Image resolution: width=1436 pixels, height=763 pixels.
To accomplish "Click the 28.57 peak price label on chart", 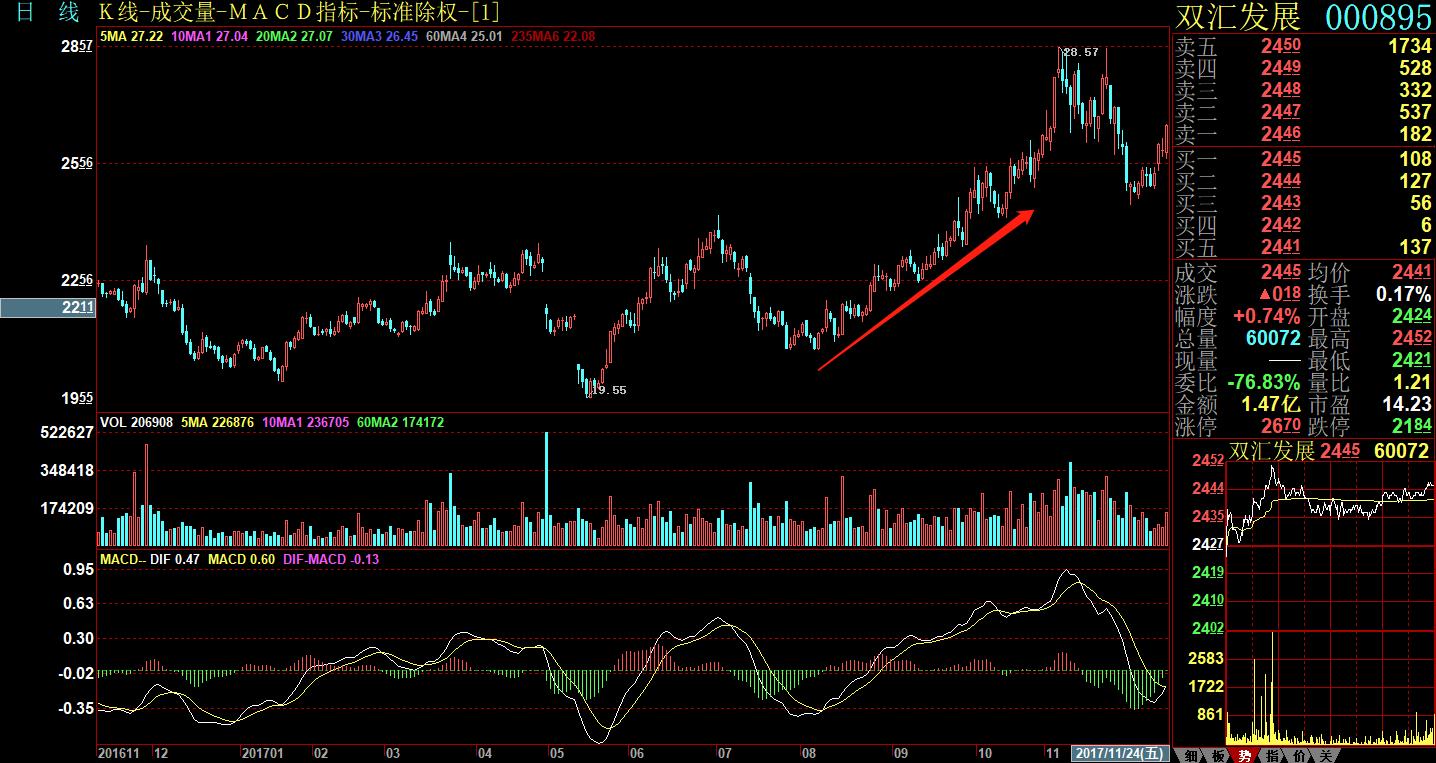I will point(1081,52).
